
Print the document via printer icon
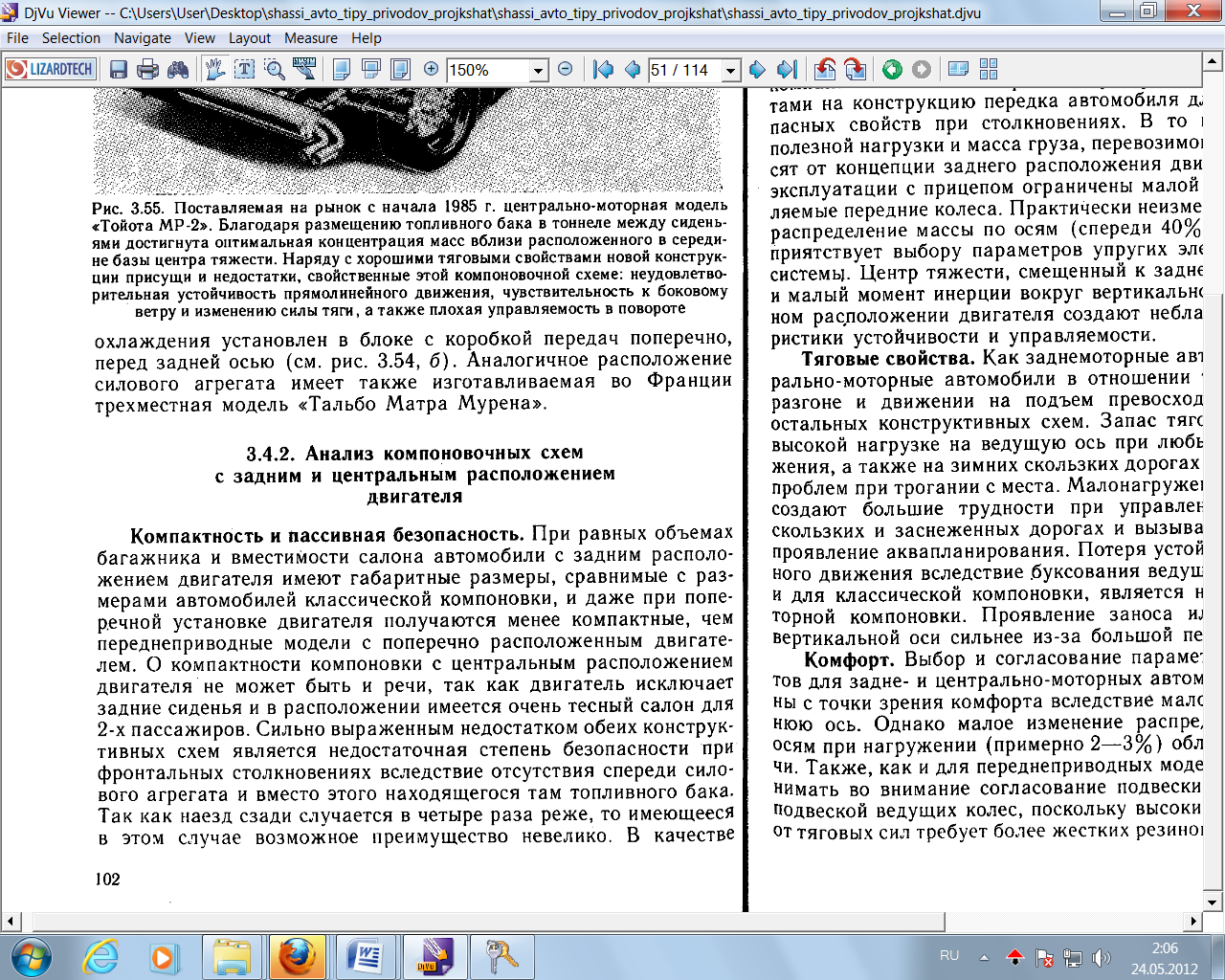tap(147, 69)
